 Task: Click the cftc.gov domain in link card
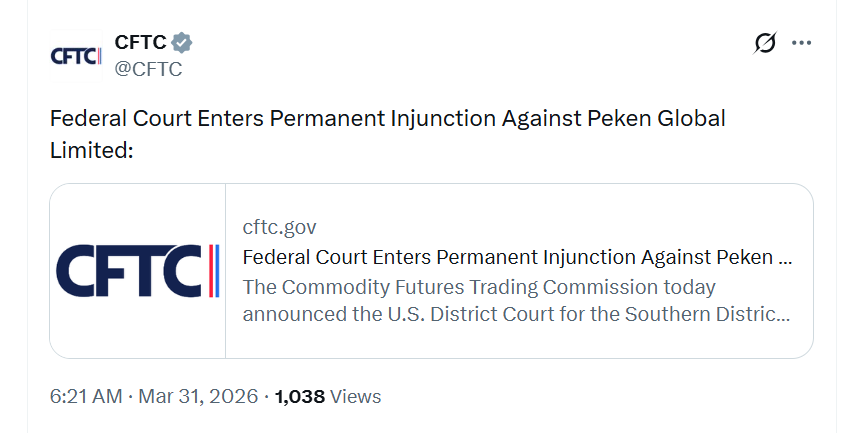point(279,227)
